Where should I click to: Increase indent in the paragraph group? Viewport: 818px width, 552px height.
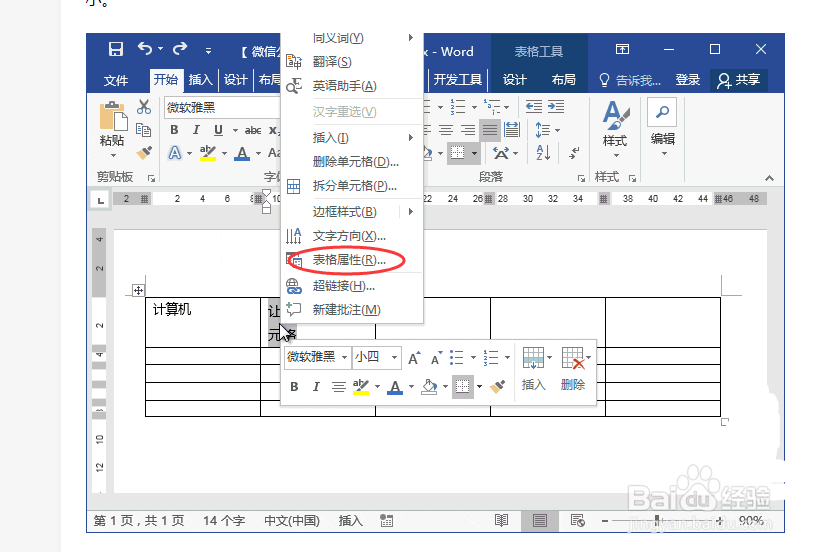(556, 107)
